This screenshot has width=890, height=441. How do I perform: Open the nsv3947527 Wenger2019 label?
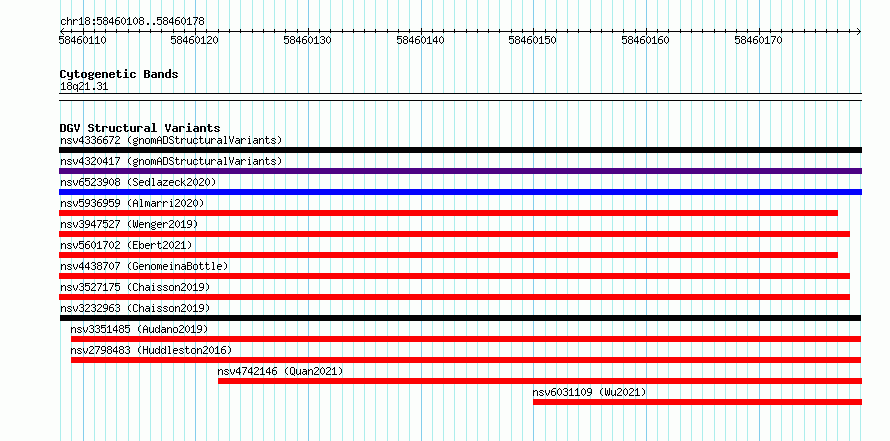click(129, 224)
